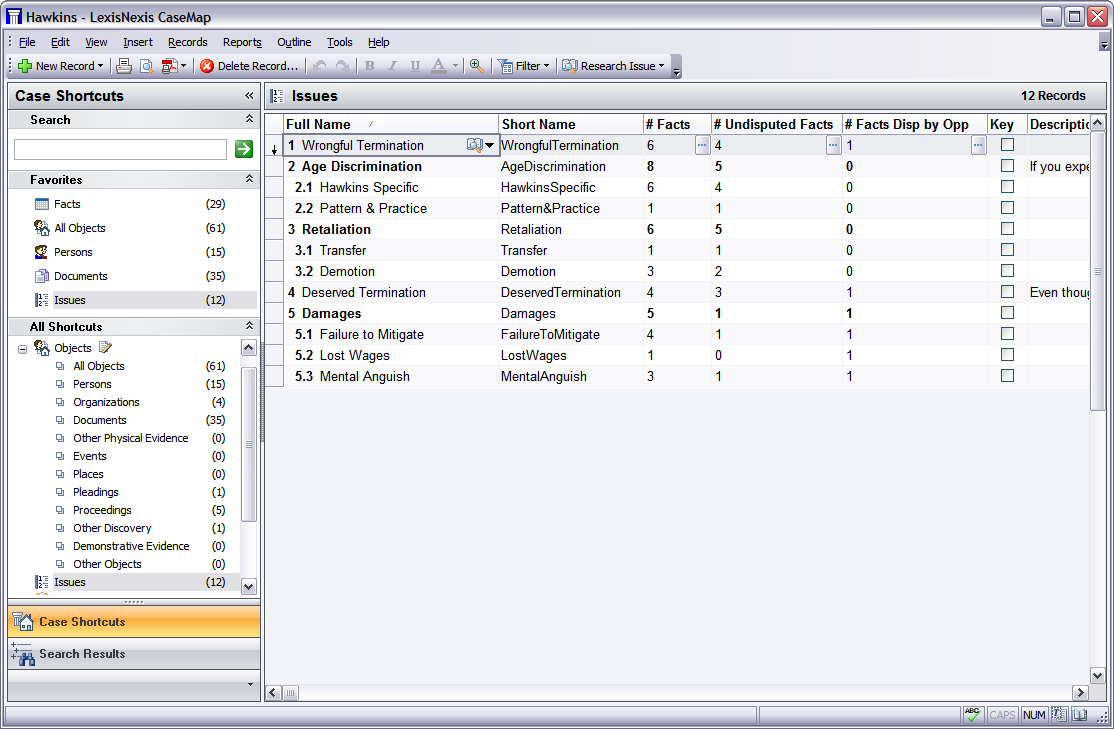Collapse the Search section
1114x729 pixels.
[x=249, y=119]
